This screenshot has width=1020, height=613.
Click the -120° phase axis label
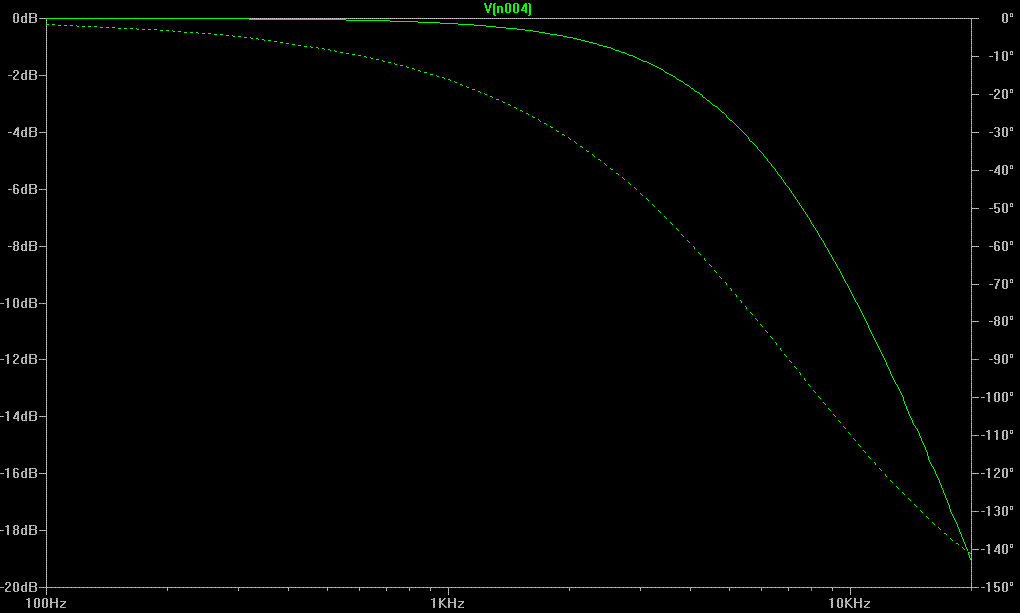pyautogui.click(x=998, y=472)
